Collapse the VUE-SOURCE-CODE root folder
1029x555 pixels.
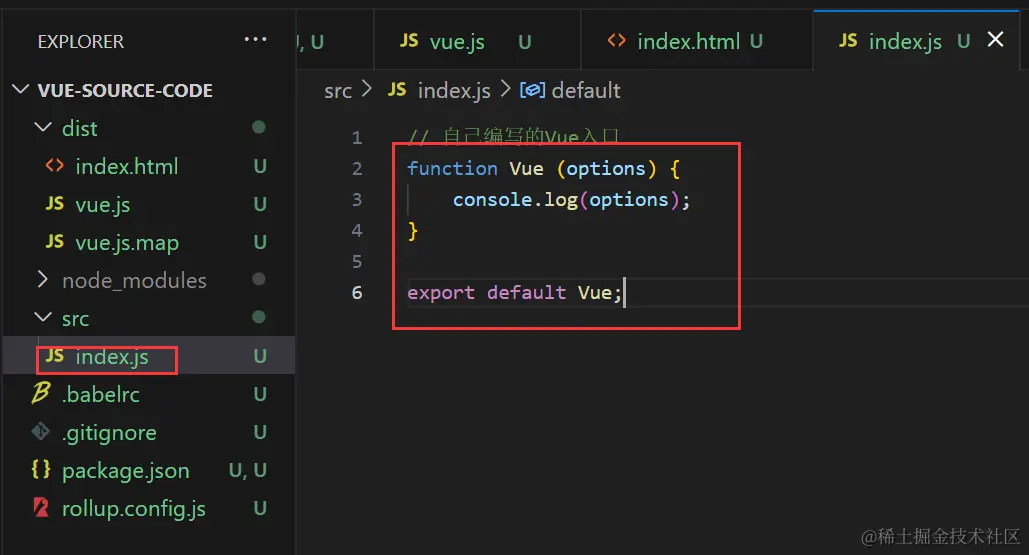tap(21, 89)
